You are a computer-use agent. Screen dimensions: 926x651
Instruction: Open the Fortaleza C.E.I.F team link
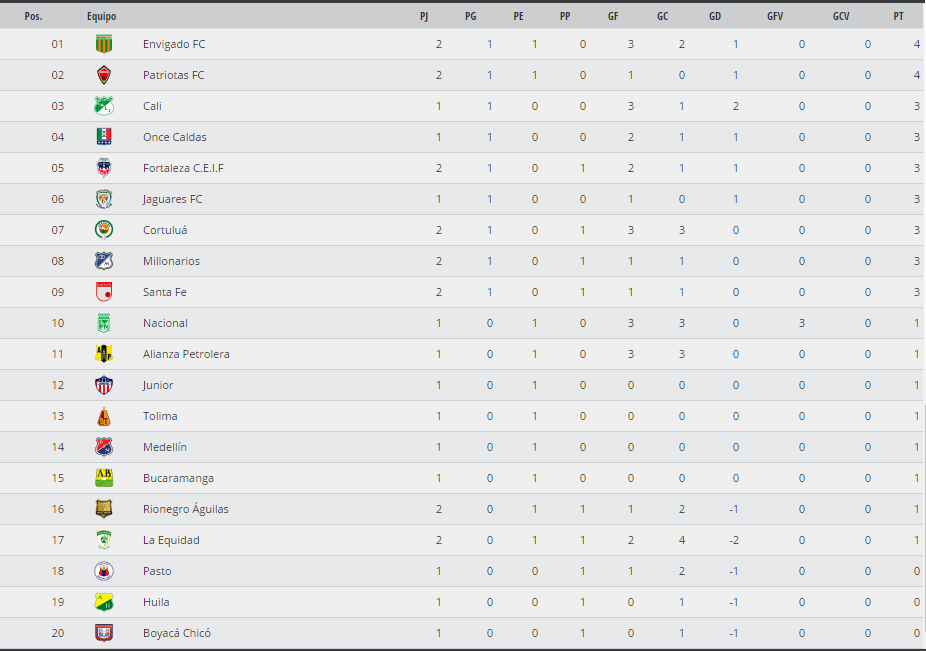pyautogui.click(x=183, y=168)
